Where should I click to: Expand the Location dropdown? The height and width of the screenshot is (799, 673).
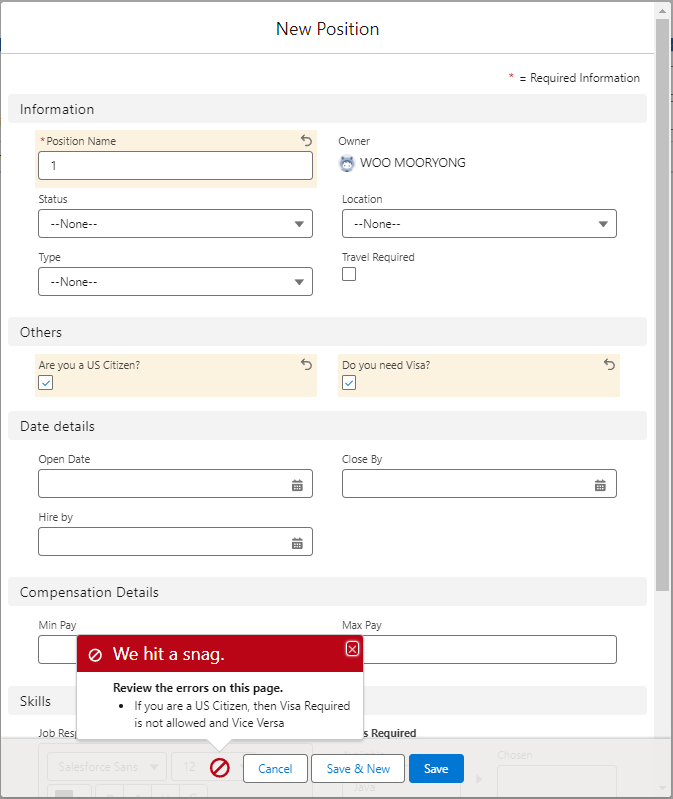[479, 224]
